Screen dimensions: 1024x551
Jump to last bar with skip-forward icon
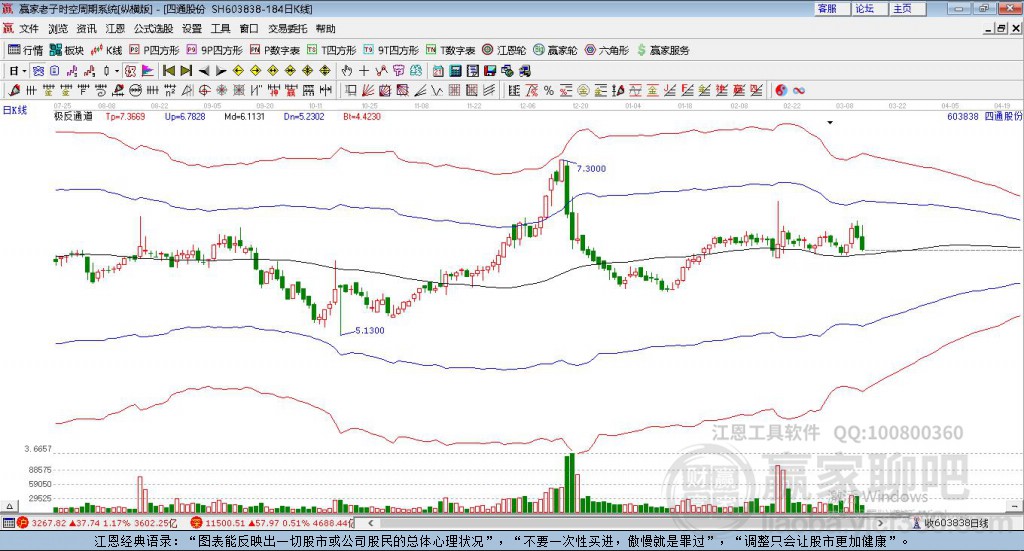click(186, 71)
